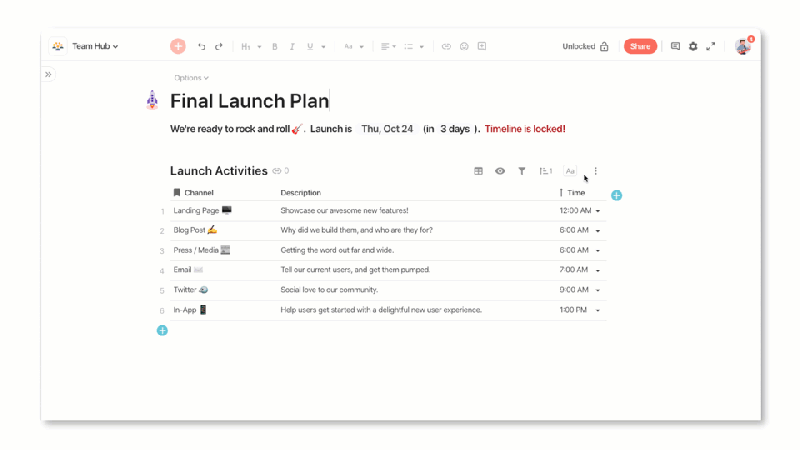Image resolution: width=800 pixels, height=450 pixels.
Task: Toggle column visibility with the eye icon
Action: [500, 171]
